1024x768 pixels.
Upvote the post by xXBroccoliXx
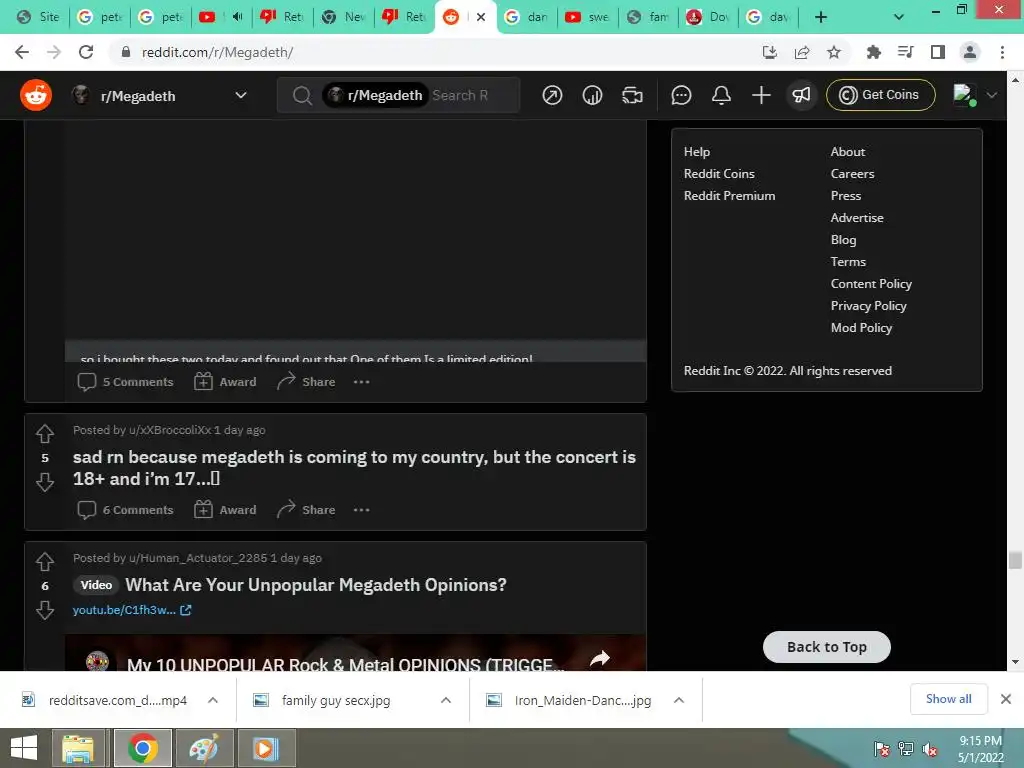click(45, 433)
